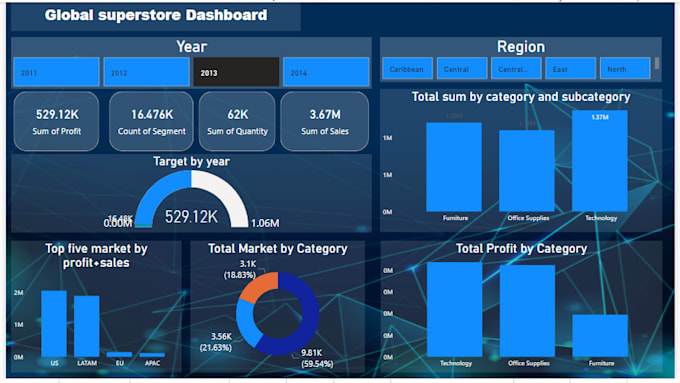680x383 pixels.
Task: Select the Furniture bar in Total Profit chart
Action: point(600,336)
